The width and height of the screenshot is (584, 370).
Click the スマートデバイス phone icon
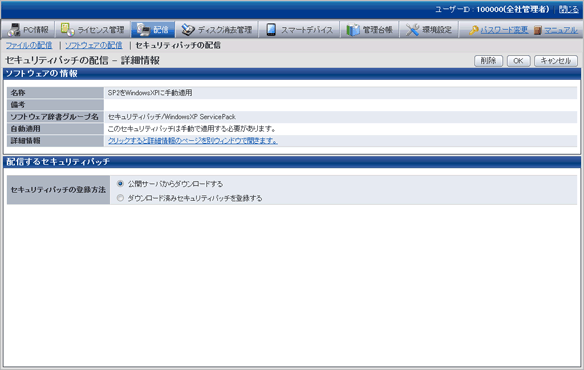(x=271, y=29)
